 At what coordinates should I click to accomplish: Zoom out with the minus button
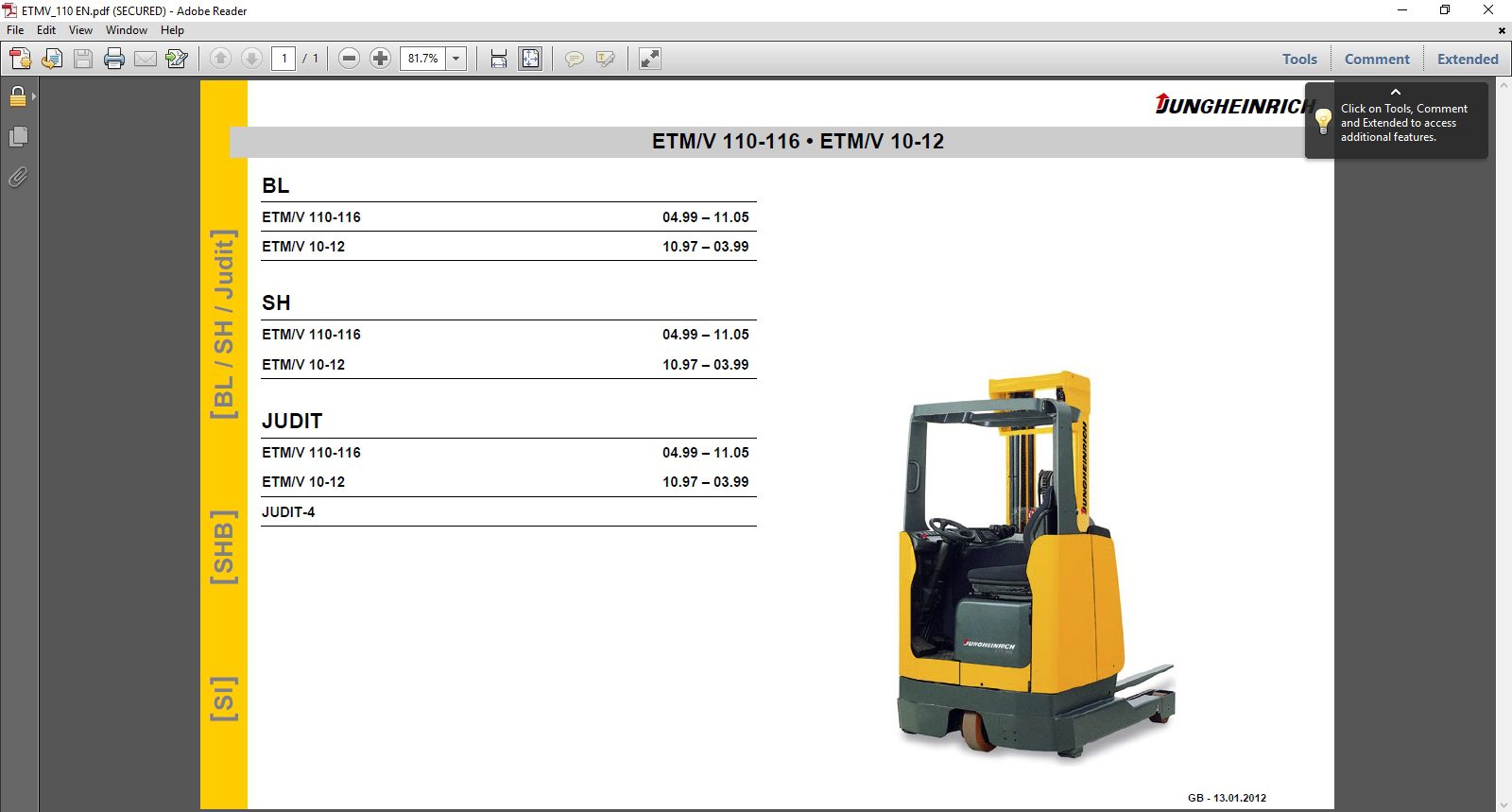(x=349, y=59)
